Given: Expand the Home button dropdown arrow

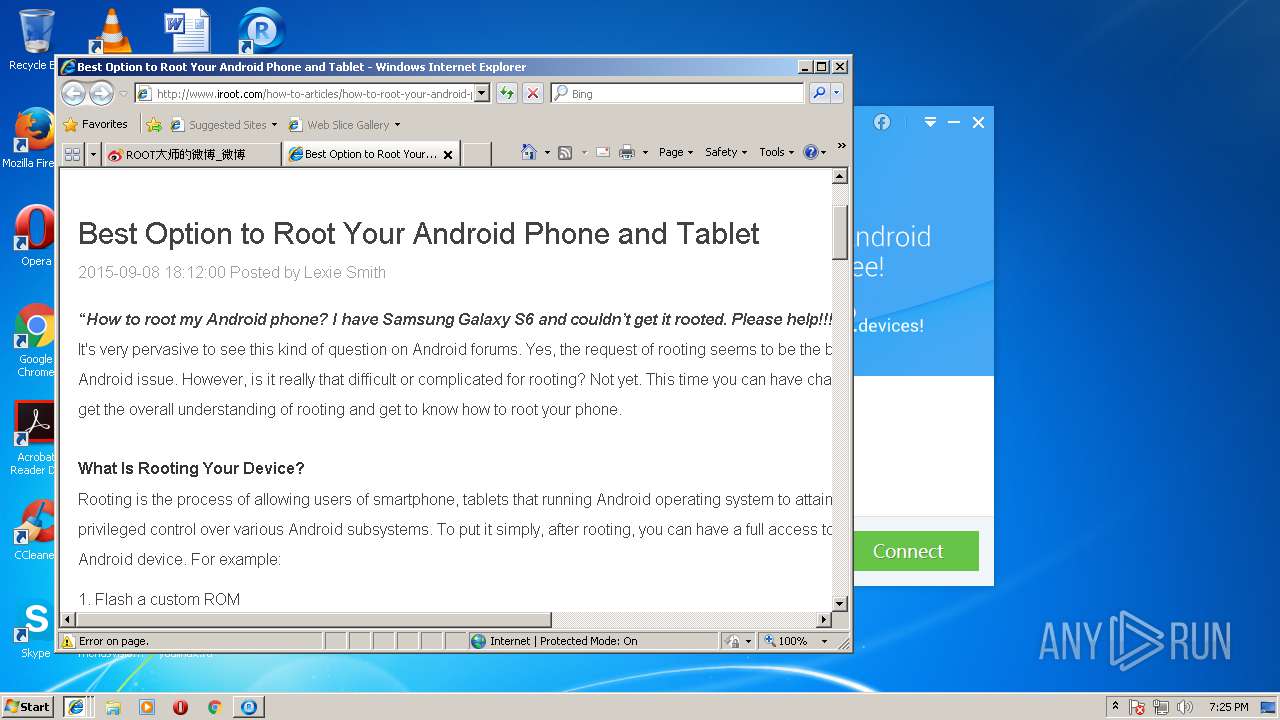Looking at the screenshot, I should [x=546, y=153].
